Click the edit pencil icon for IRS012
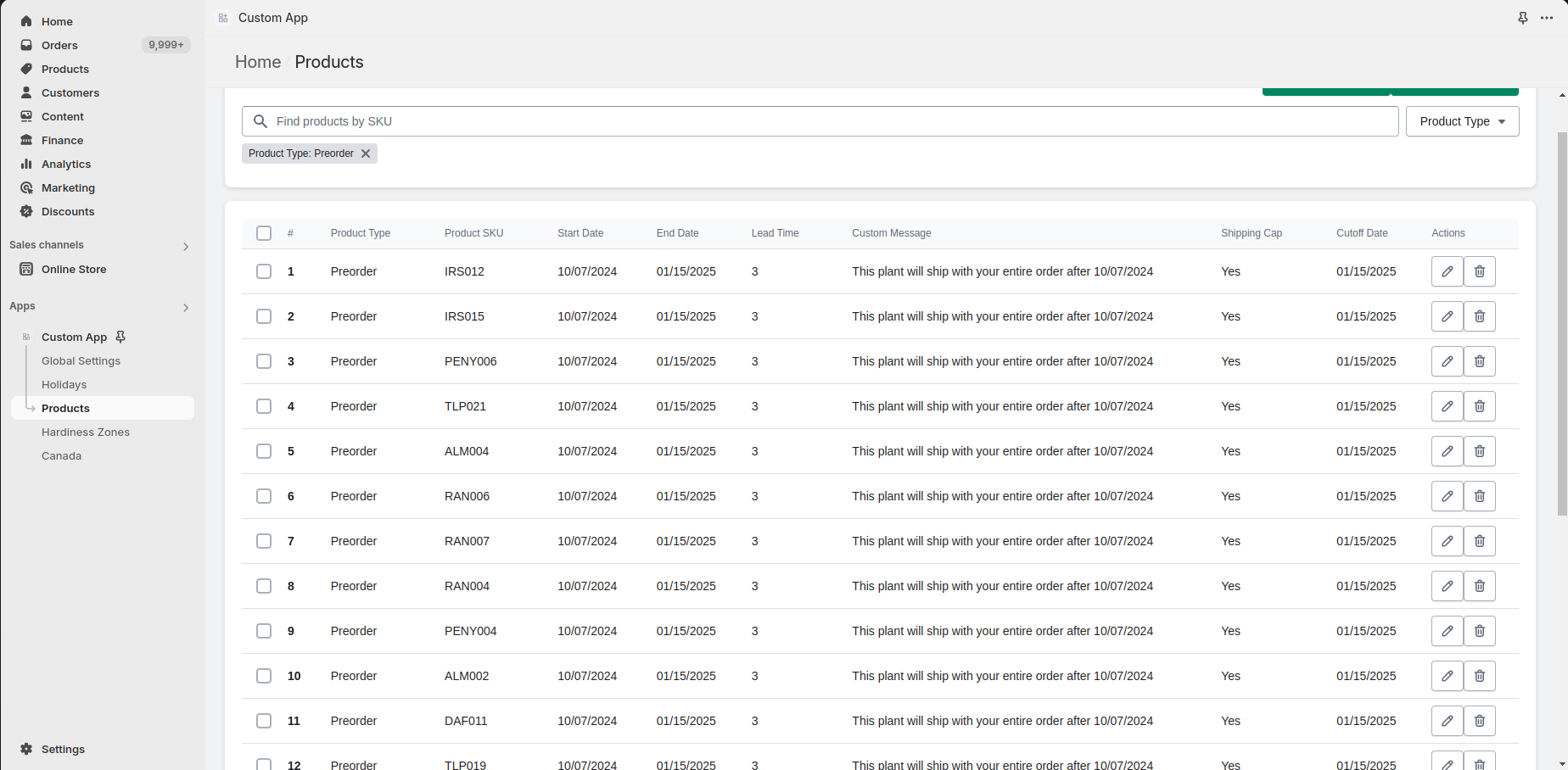This screenshot has height=770, width=1568. [1447, 271]
